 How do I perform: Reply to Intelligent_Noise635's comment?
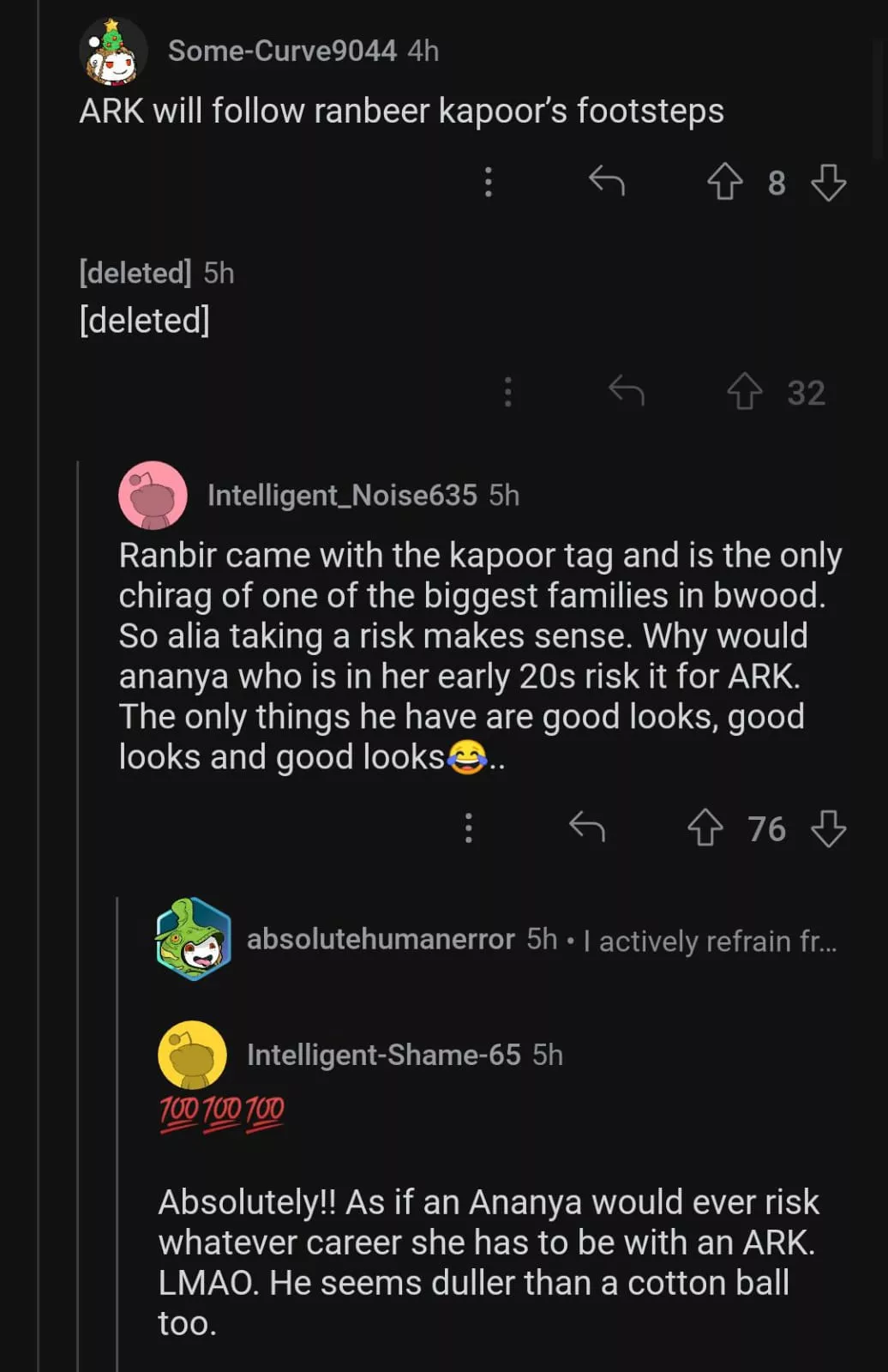tap(587, 828)
